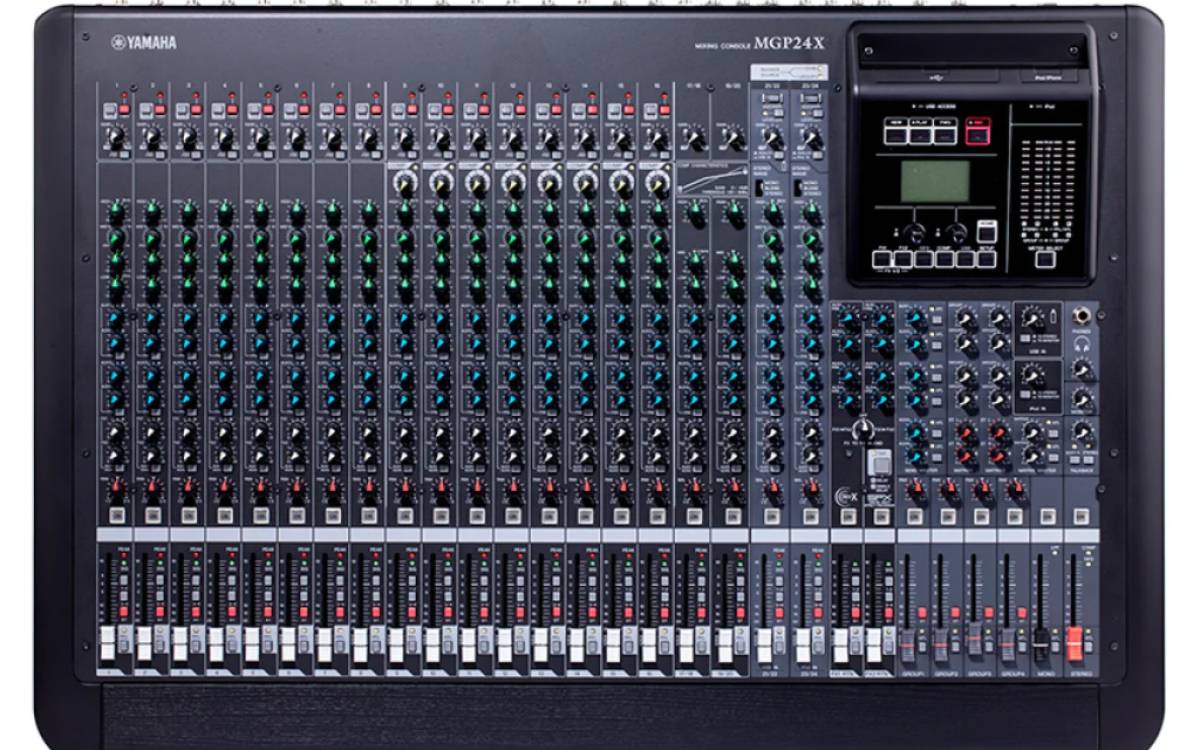
Task: Click the gain knob on channel 5
Action: [260, 138]
